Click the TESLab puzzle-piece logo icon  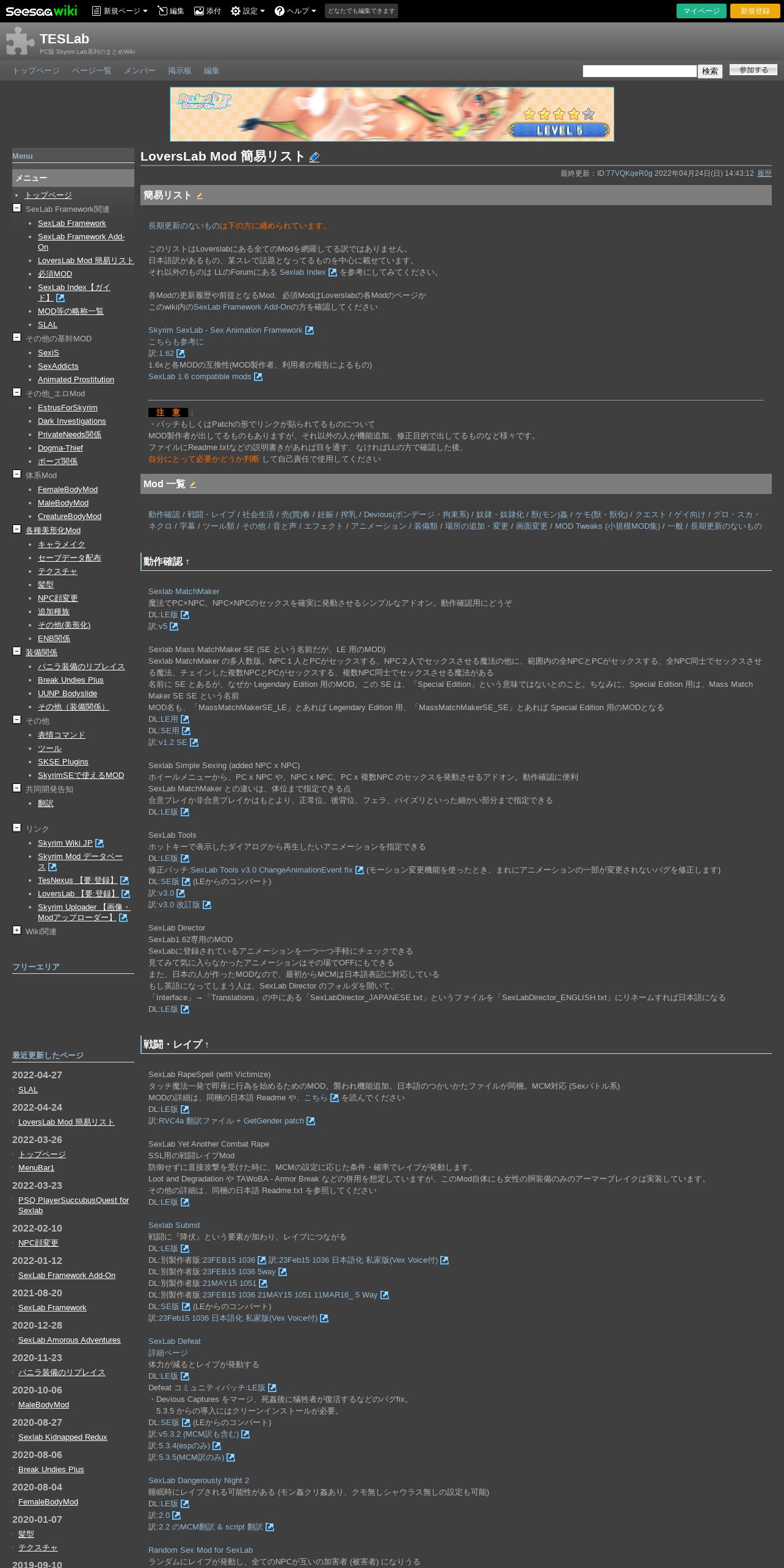[x=20, y=42]
